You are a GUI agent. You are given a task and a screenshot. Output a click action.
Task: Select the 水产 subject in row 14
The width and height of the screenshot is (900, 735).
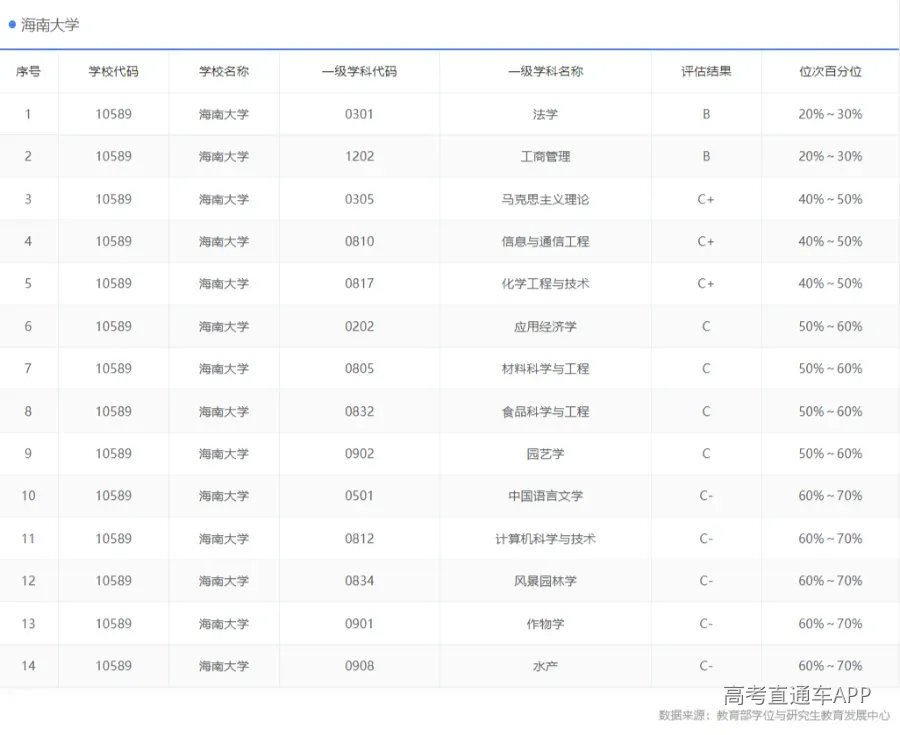pos(543,665)
